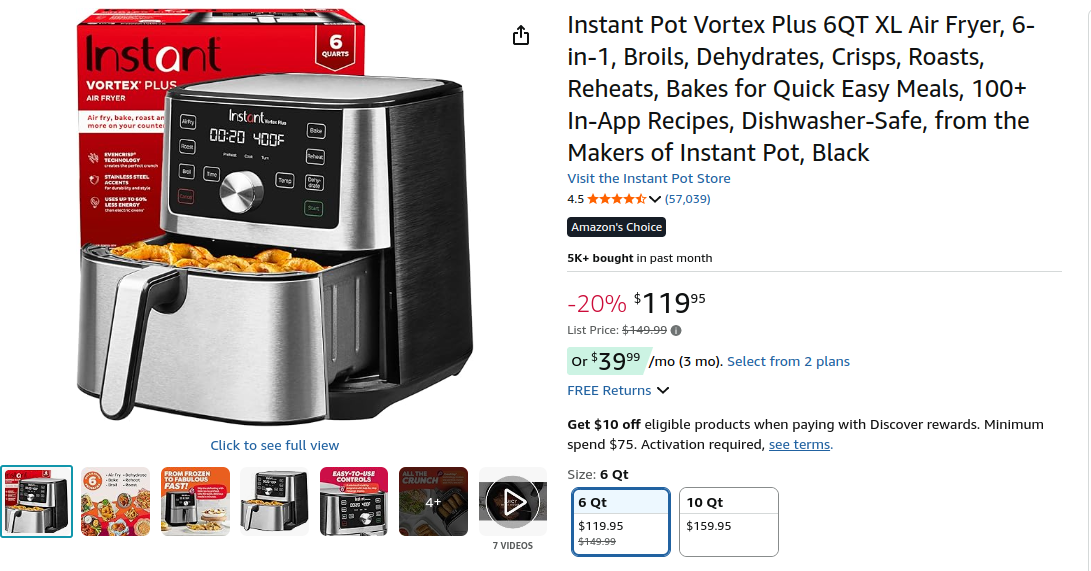Viewport: 1091px width, 571px height.
Task: Open the see terms link
Action: click(x=799, y=444)
